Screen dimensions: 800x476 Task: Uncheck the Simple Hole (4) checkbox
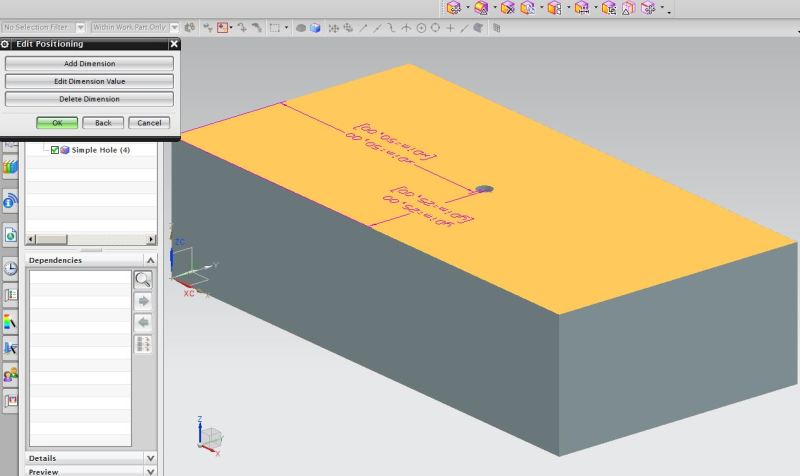pyautogui.click(x=55, y=150)
